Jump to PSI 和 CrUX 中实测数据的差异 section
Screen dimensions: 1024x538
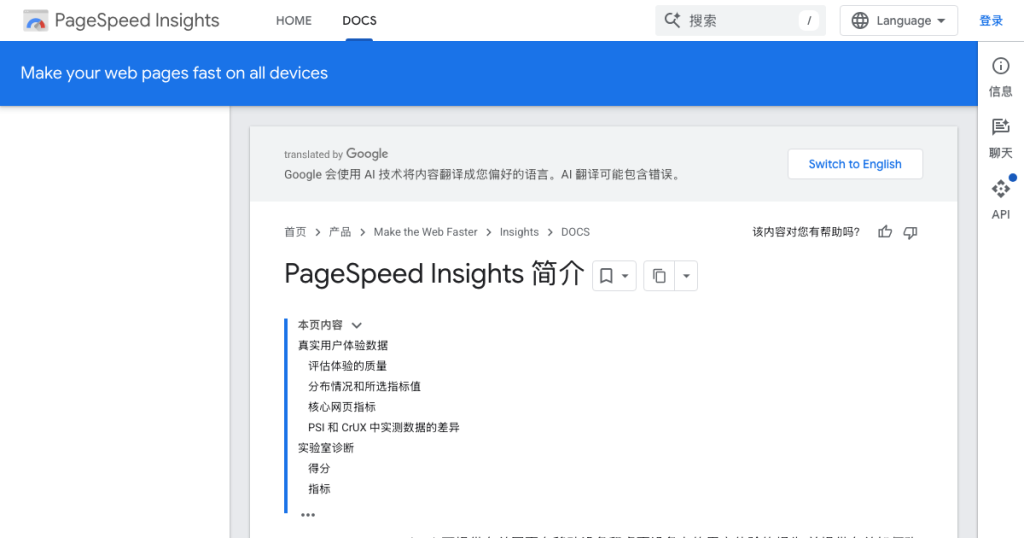pyautogui.click(x=384, y=427)
